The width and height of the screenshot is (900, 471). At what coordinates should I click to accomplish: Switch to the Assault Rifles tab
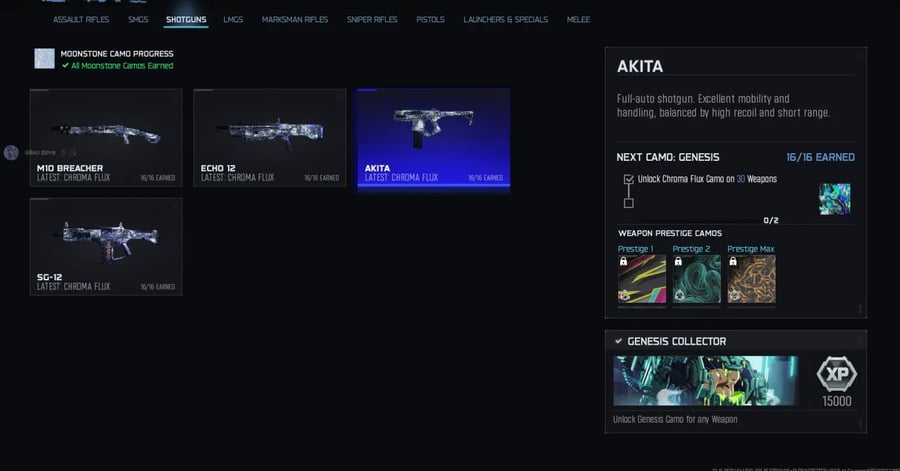click(x=81, y=20)
